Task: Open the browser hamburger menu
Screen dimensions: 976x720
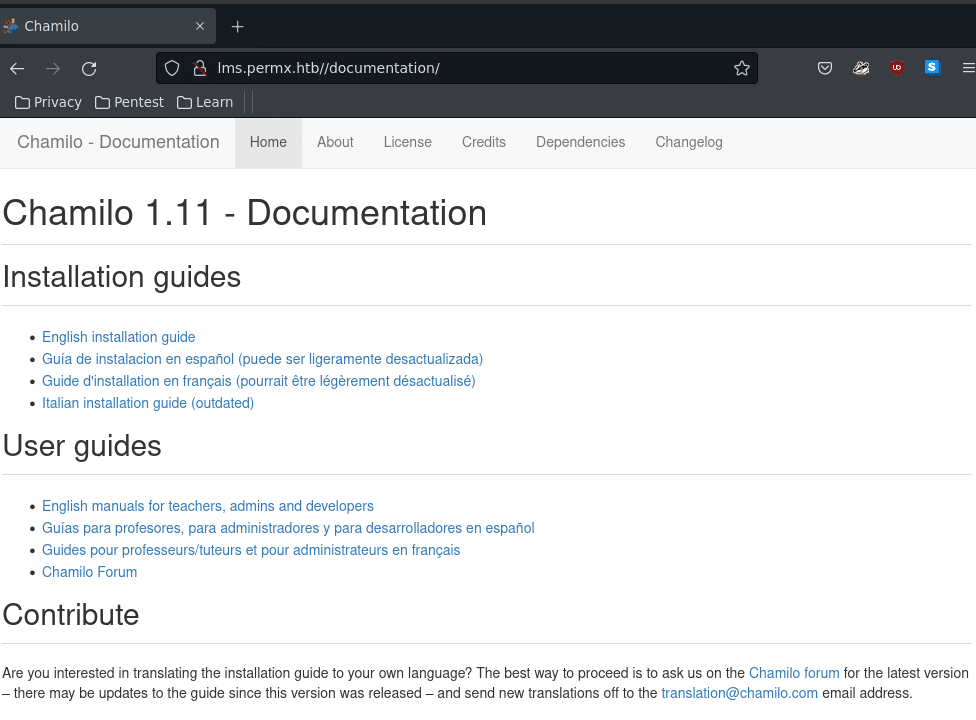Action: [x=968, y=68]
